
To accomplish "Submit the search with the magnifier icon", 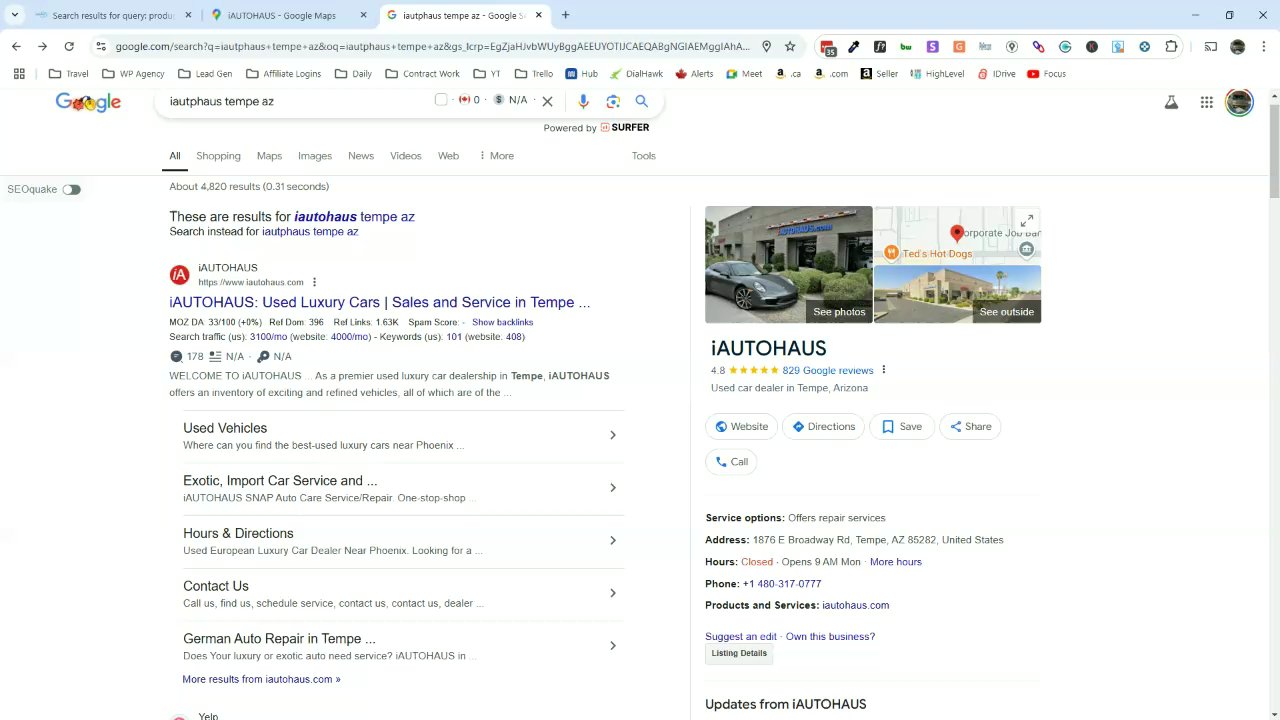I will point(642,101).
